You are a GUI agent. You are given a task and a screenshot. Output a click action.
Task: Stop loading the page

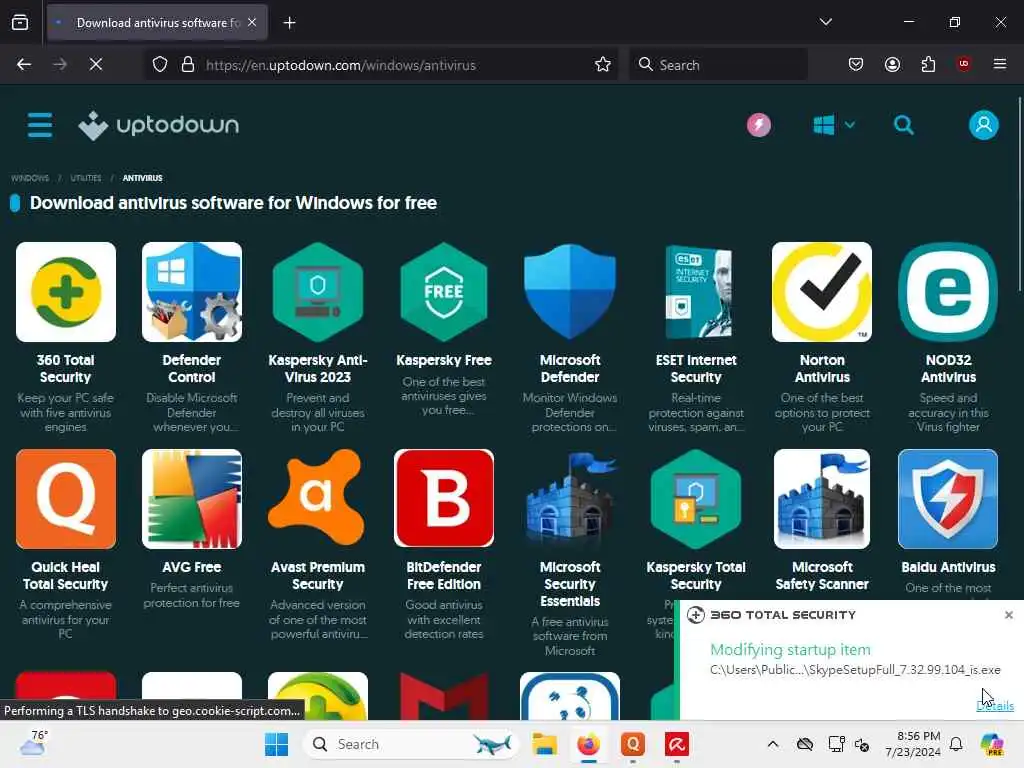click(x=95, y=64)
